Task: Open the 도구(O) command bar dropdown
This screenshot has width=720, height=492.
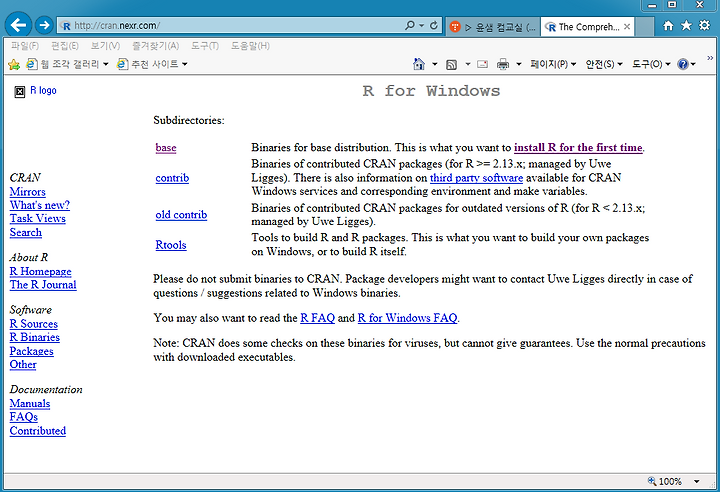Action: pyautogui.click(x=651, y=64)
